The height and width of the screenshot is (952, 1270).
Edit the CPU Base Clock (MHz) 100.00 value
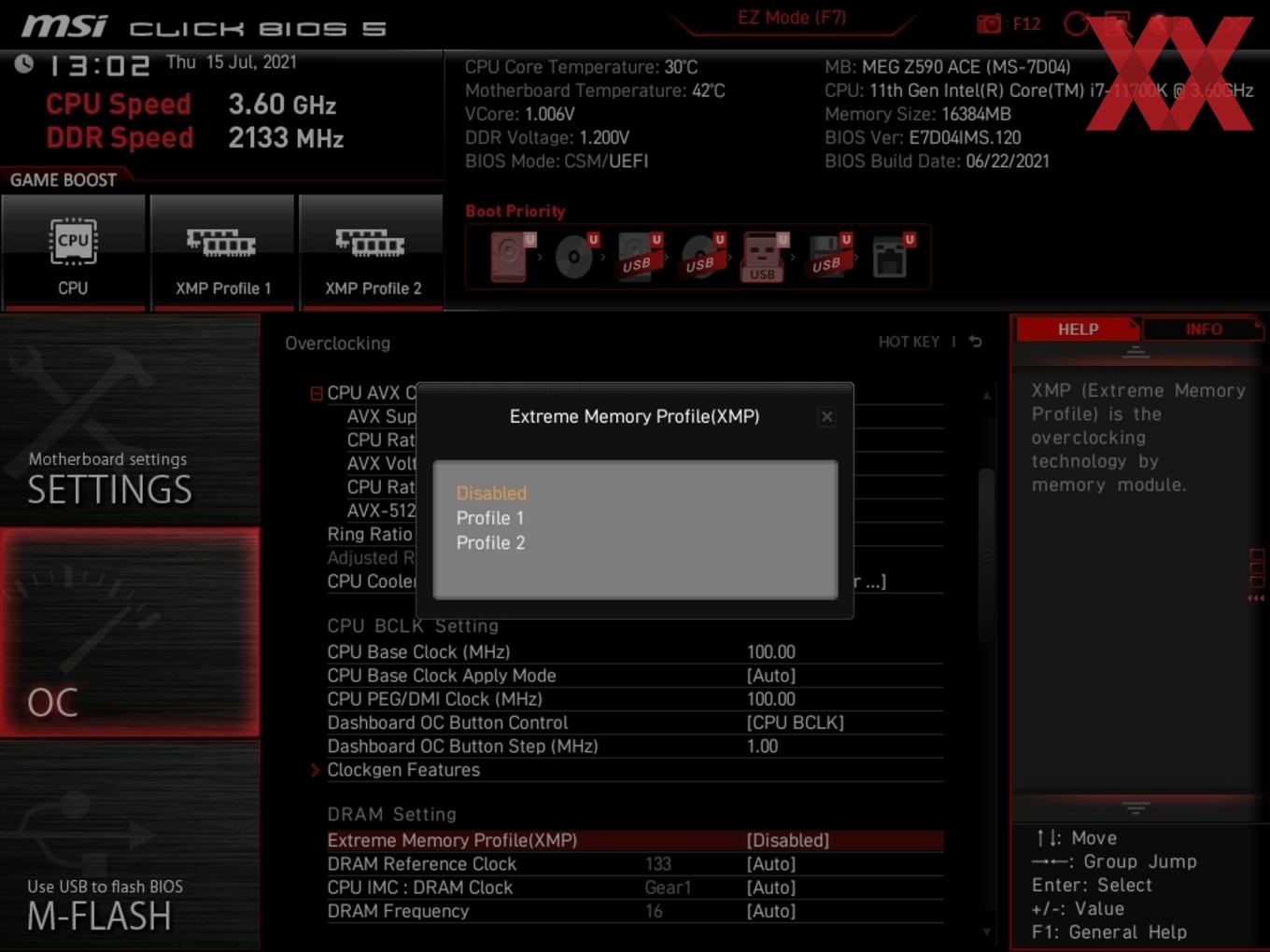(x=771, y=652)
